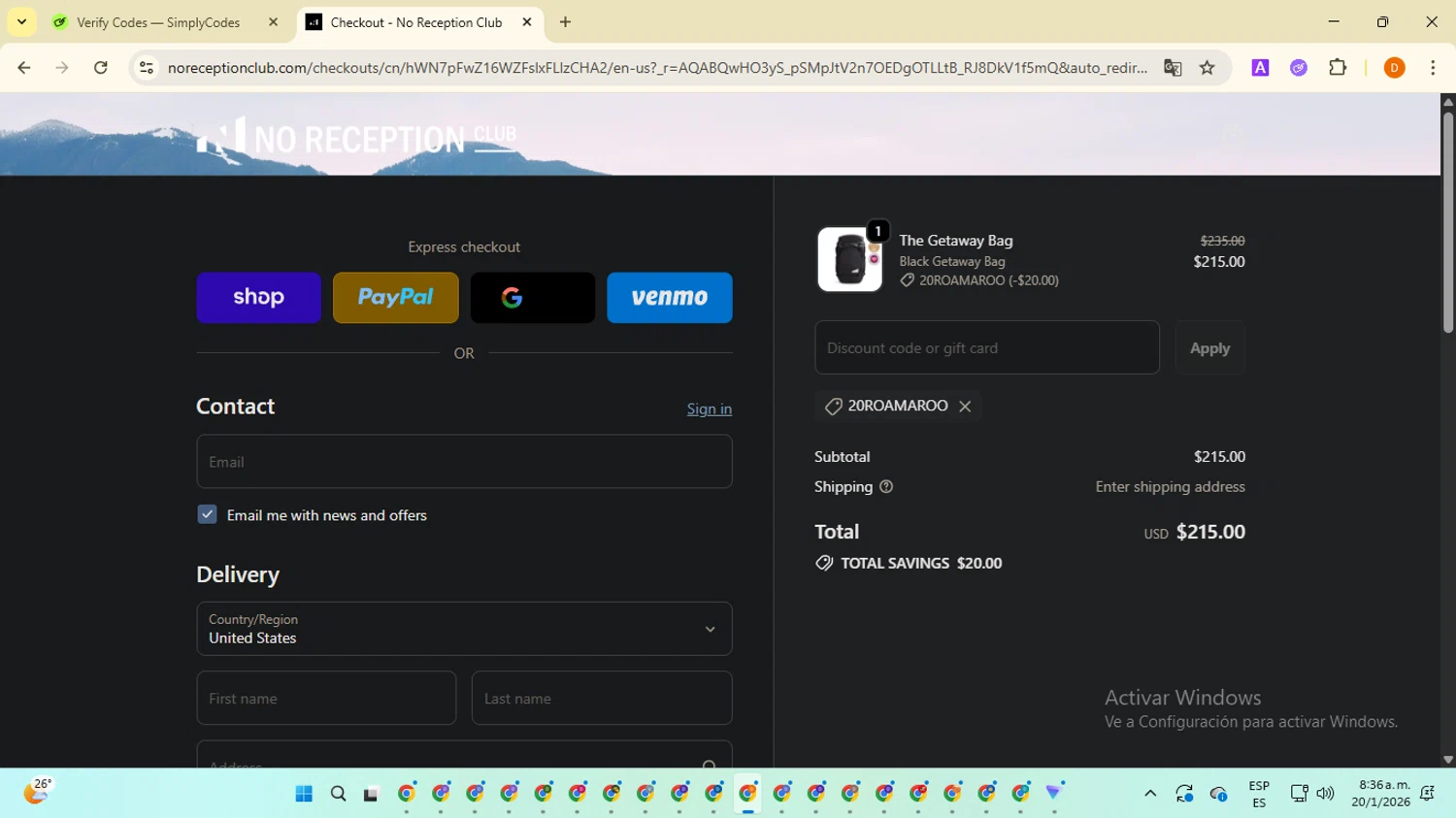This screenshot has height=818, width=1456.
Task: Focus the Discount code or gift card field
Action: click(x=987, y=347)
